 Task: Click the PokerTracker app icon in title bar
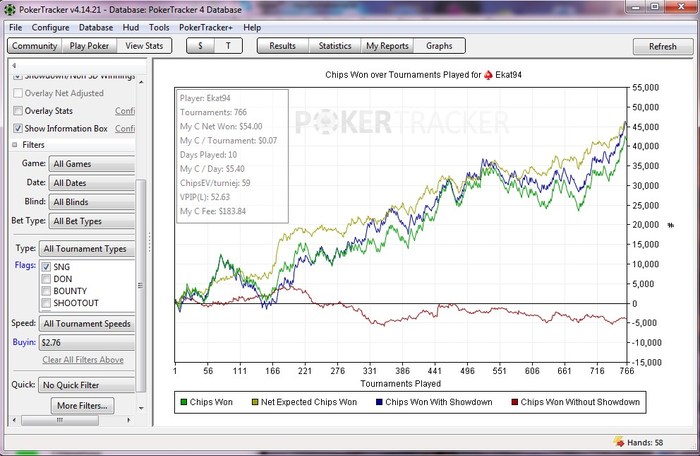[9, 9]
